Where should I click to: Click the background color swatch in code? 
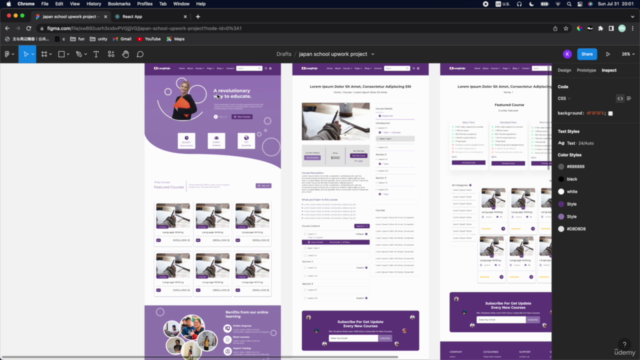click(x=610, y=113)
